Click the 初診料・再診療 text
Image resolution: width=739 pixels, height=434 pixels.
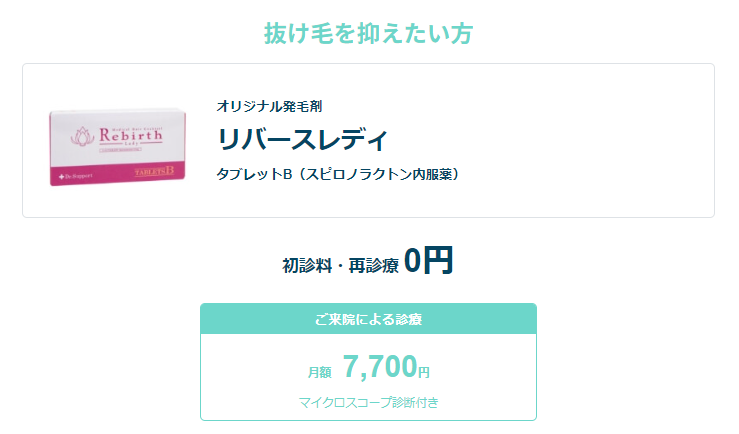(x=340, y=266)
